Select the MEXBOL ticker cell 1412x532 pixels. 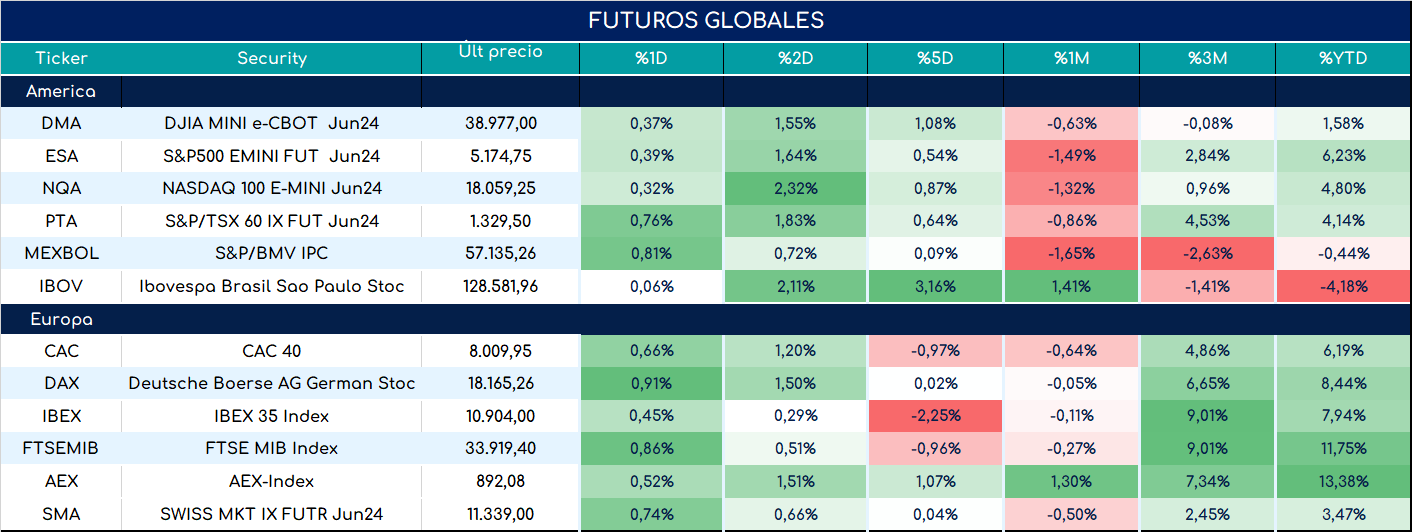click(62, 254)
